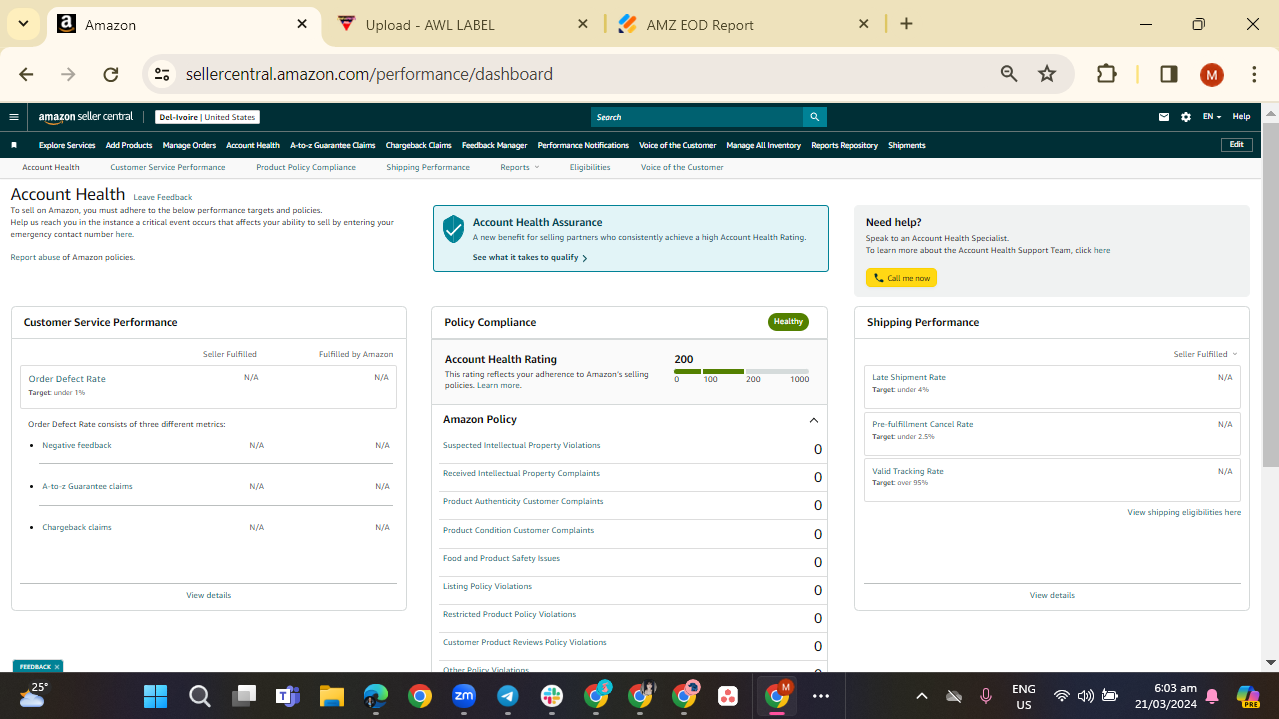Screen dimensions: 1279x719
Task: Open Chrome three-dot menu
Action: [1254, 74]
